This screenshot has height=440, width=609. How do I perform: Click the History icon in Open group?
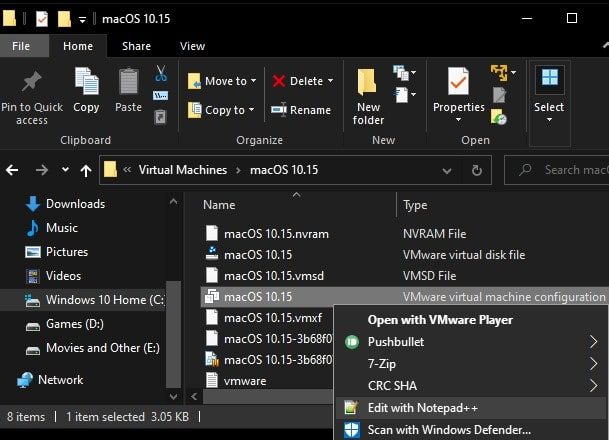pyautogui.click(x=499, y=117)
